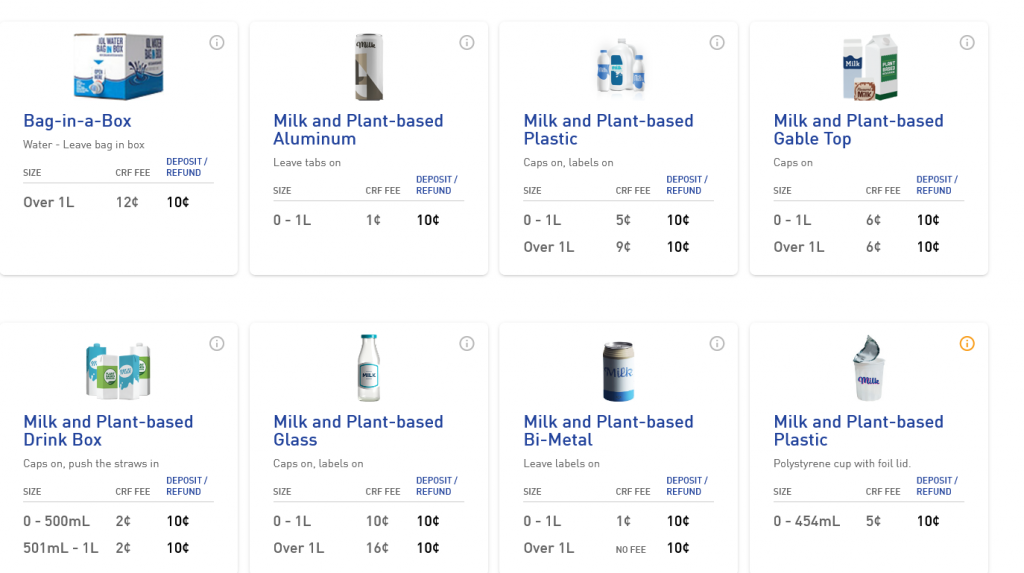Open the Bag-in-a-Box title link
This screenshot has height=573, width=1024.
(77, 121)
